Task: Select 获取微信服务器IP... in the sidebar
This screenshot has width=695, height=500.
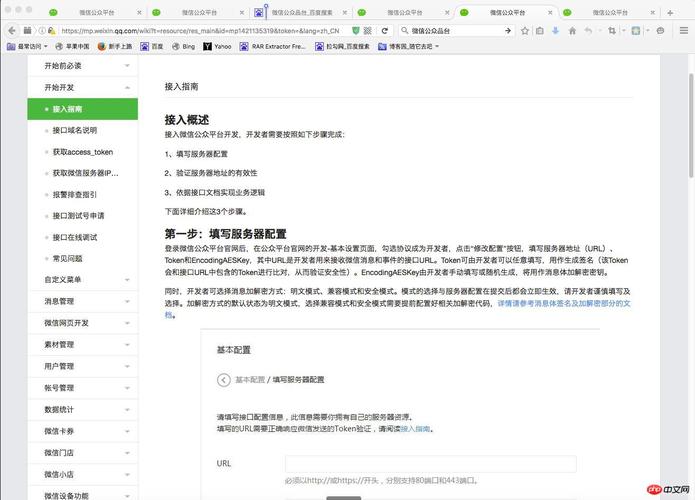Action: coord(86,173)
